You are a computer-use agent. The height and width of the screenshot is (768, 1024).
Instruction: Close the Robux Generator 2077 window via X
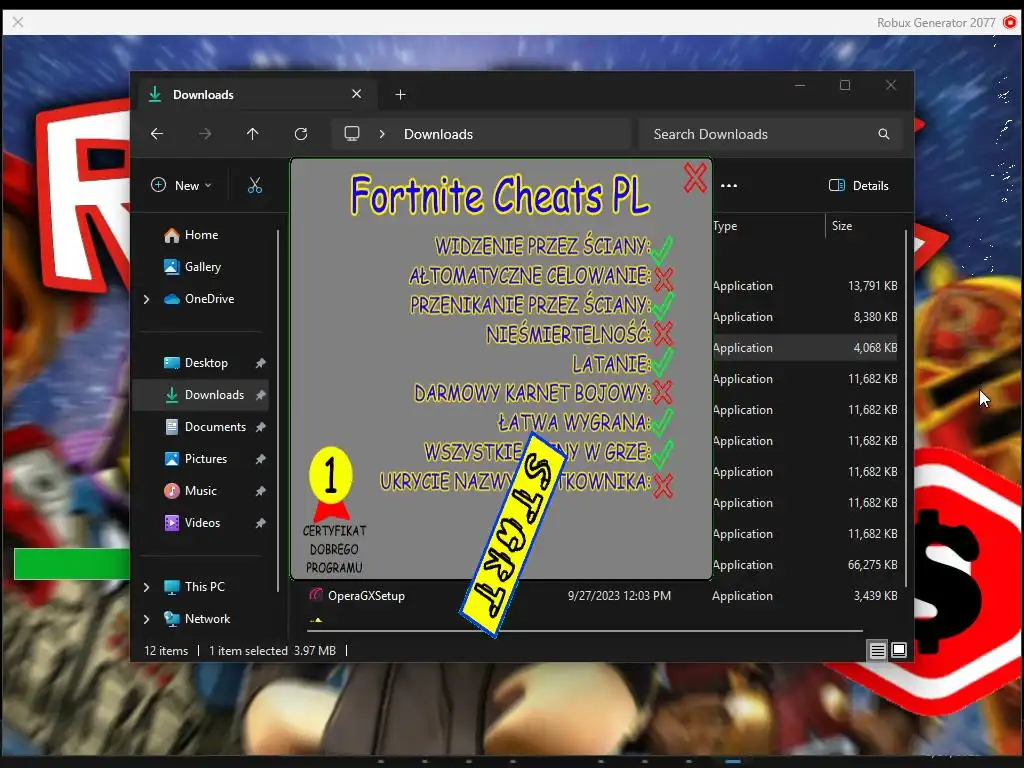point(18,22)
